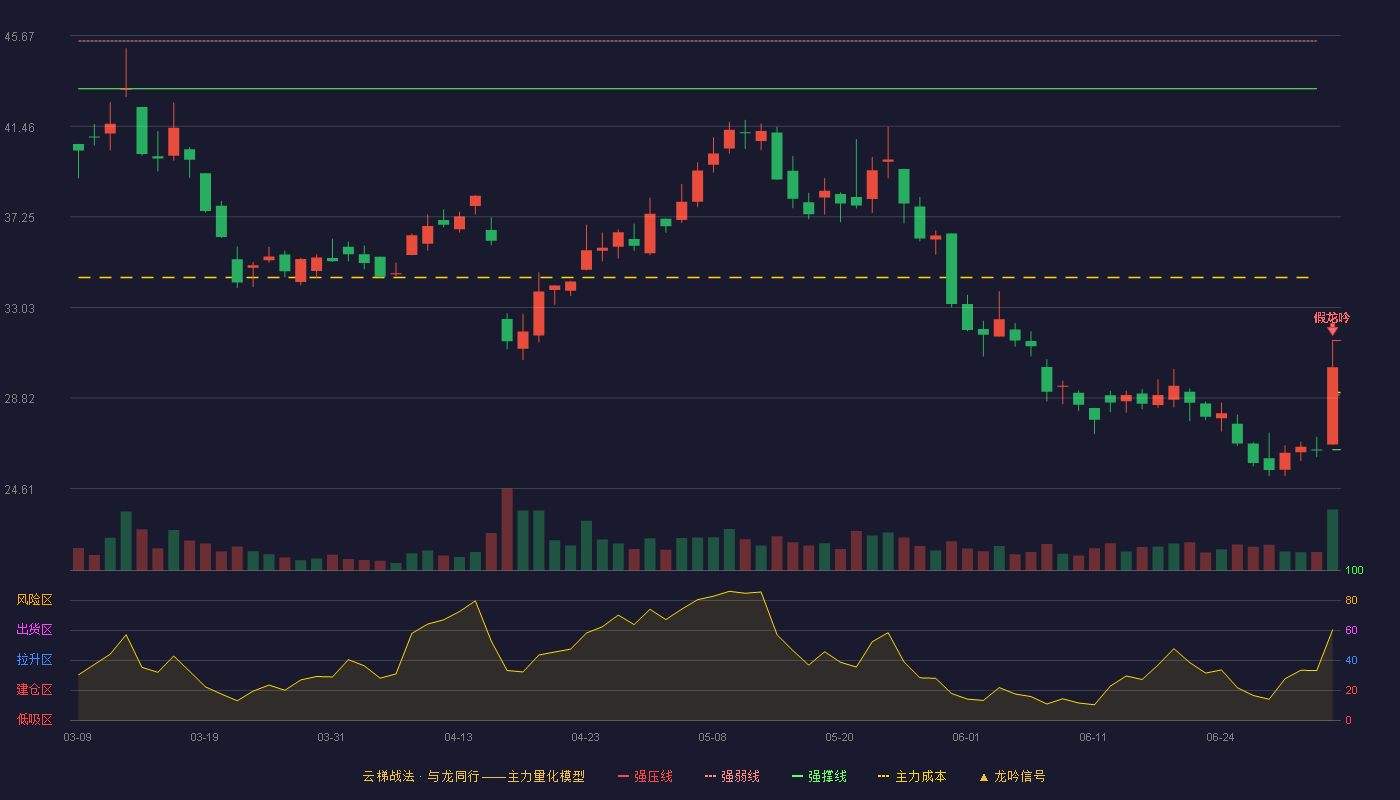The width and height of the screenshot is (1400, 800).
Task: Click the tallest red volume bar
Action: (507, 529)
